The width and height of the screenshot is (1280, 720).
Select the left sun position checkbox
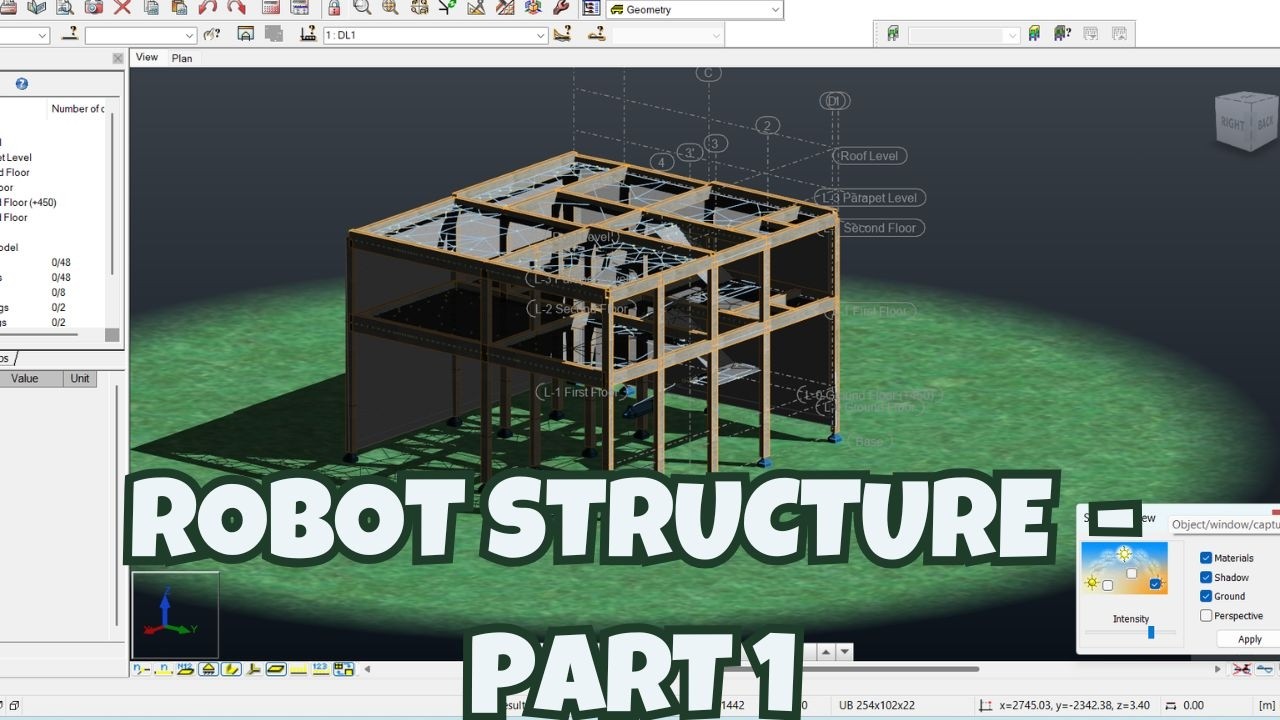point(1107,585)
